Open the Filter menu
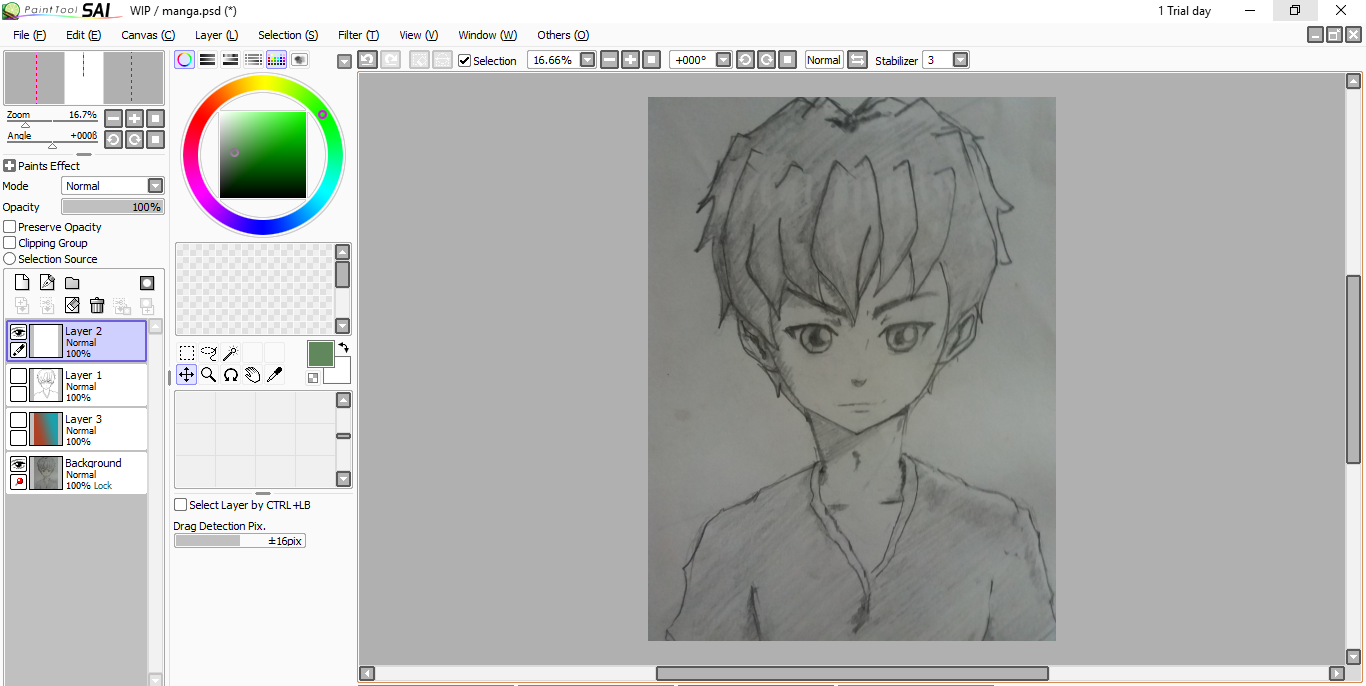Viewport: 1366px width, 686px height. pyautogui.click(x=358, y=35)
